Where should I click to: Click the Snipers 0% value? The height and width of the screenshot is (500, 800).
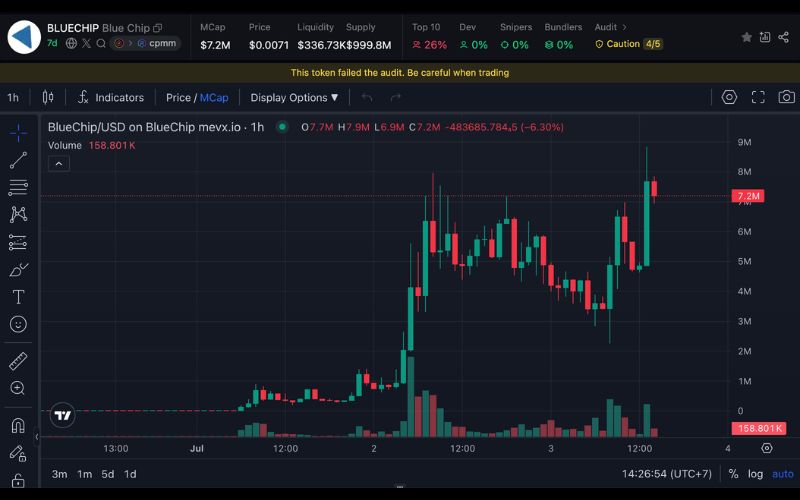pyautogui.click(x=514, y=45)
